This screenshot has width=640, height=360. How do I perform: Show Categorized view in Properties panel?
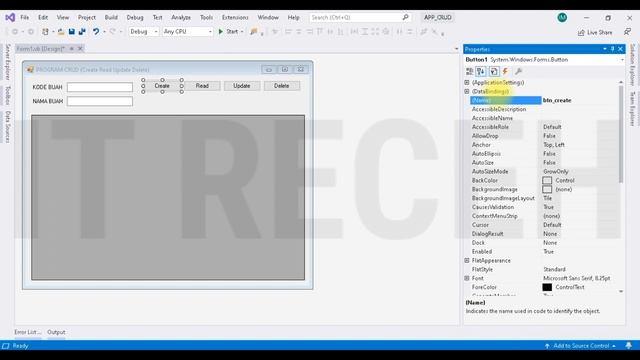point(469,71)
